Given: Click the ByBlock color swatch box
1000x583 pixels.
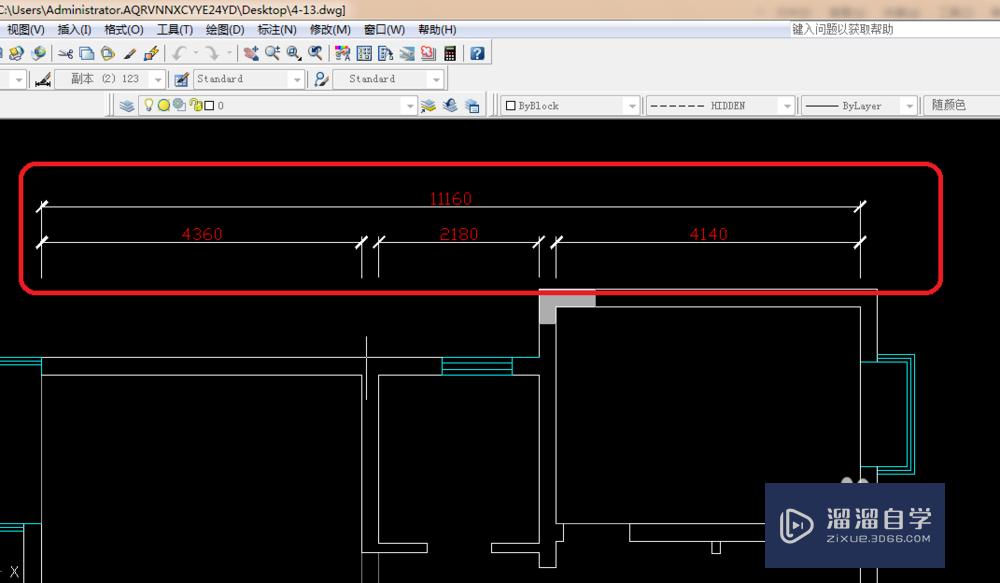Looking at the screenshot, I should (x=510, y=106).
